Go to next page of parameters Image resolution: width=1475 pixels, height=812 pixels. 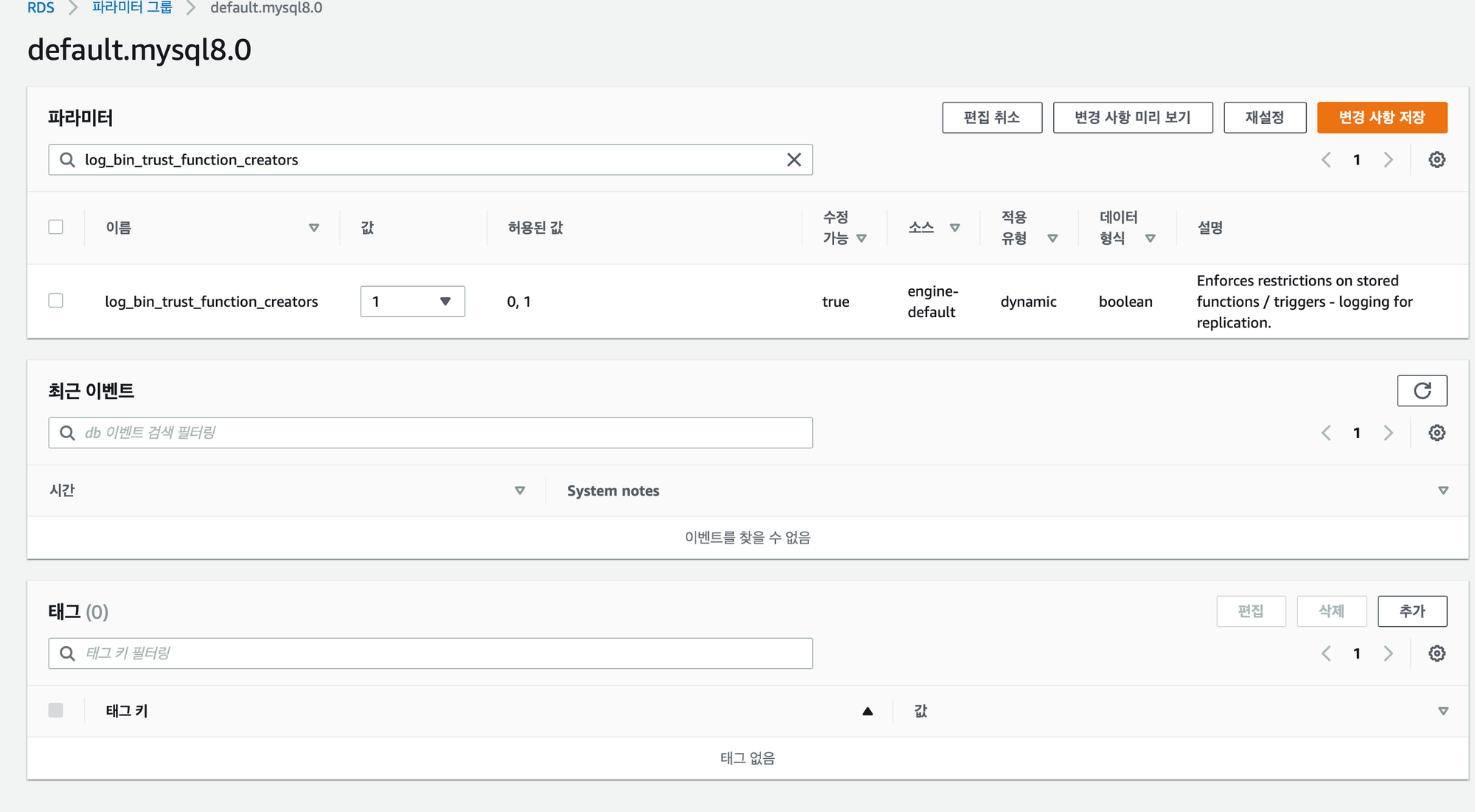1389,160
